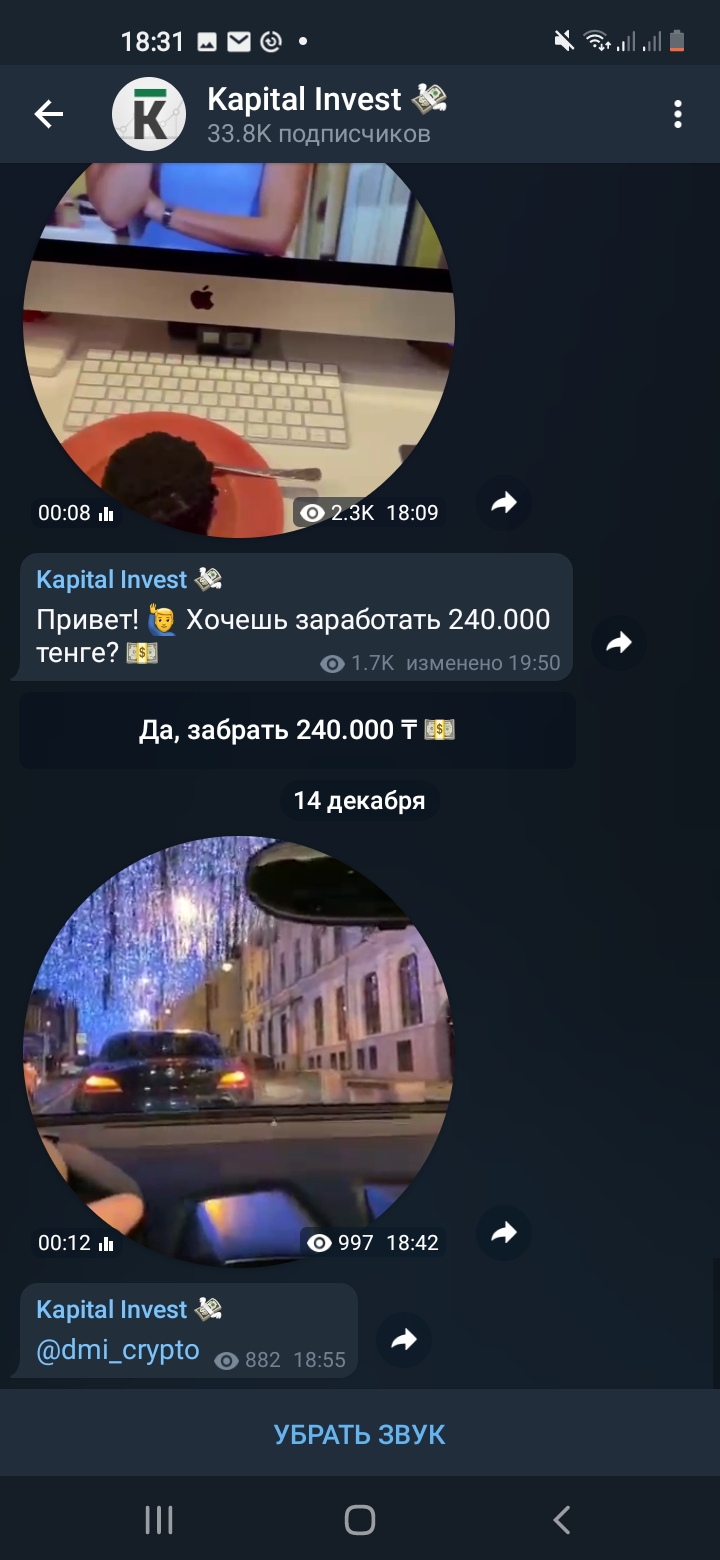Forward the @dmi_crypto message
Viewport: 720px width, 1560px height.
(x=404, y=1340)
